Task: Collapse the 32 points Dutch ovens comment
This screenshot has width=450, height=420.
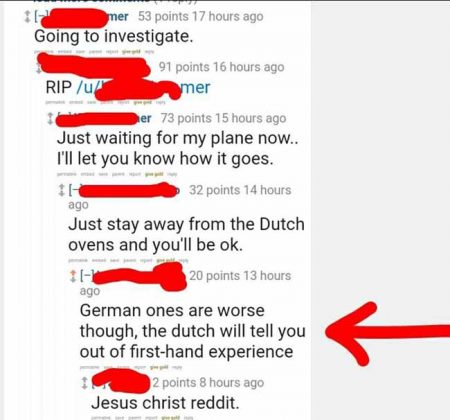Action: pyautogui.click(x=74, y=190)
